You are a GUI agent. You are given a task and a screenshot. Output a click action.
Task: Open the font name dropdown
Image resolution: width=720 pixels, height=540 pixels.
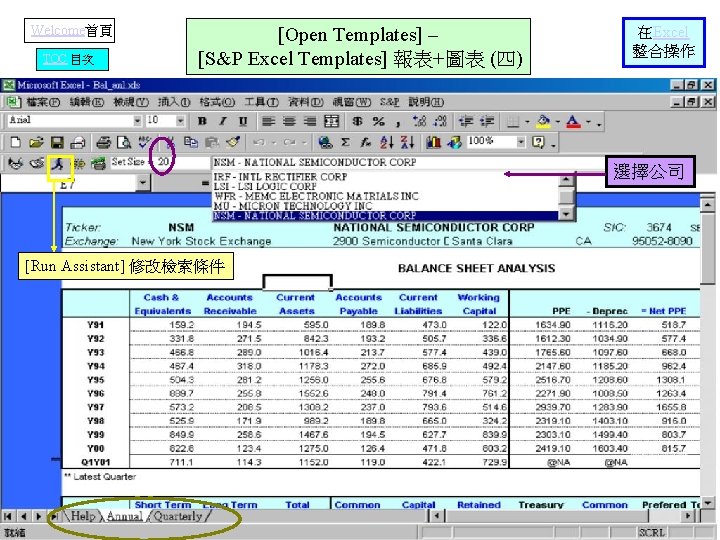(x=137, y=121)
